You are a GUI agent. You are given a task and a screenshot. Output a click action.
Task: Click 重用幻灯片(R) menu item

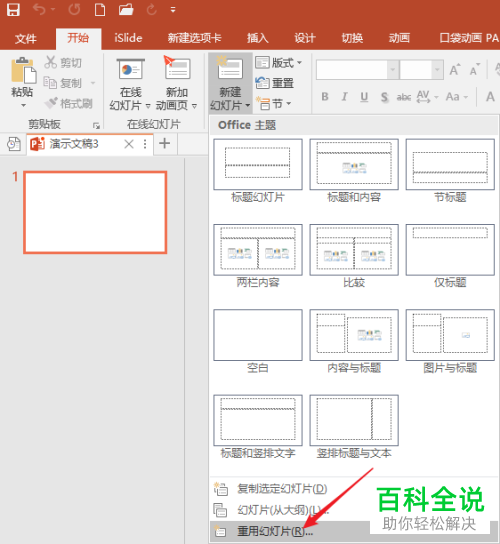click(275, 531)
